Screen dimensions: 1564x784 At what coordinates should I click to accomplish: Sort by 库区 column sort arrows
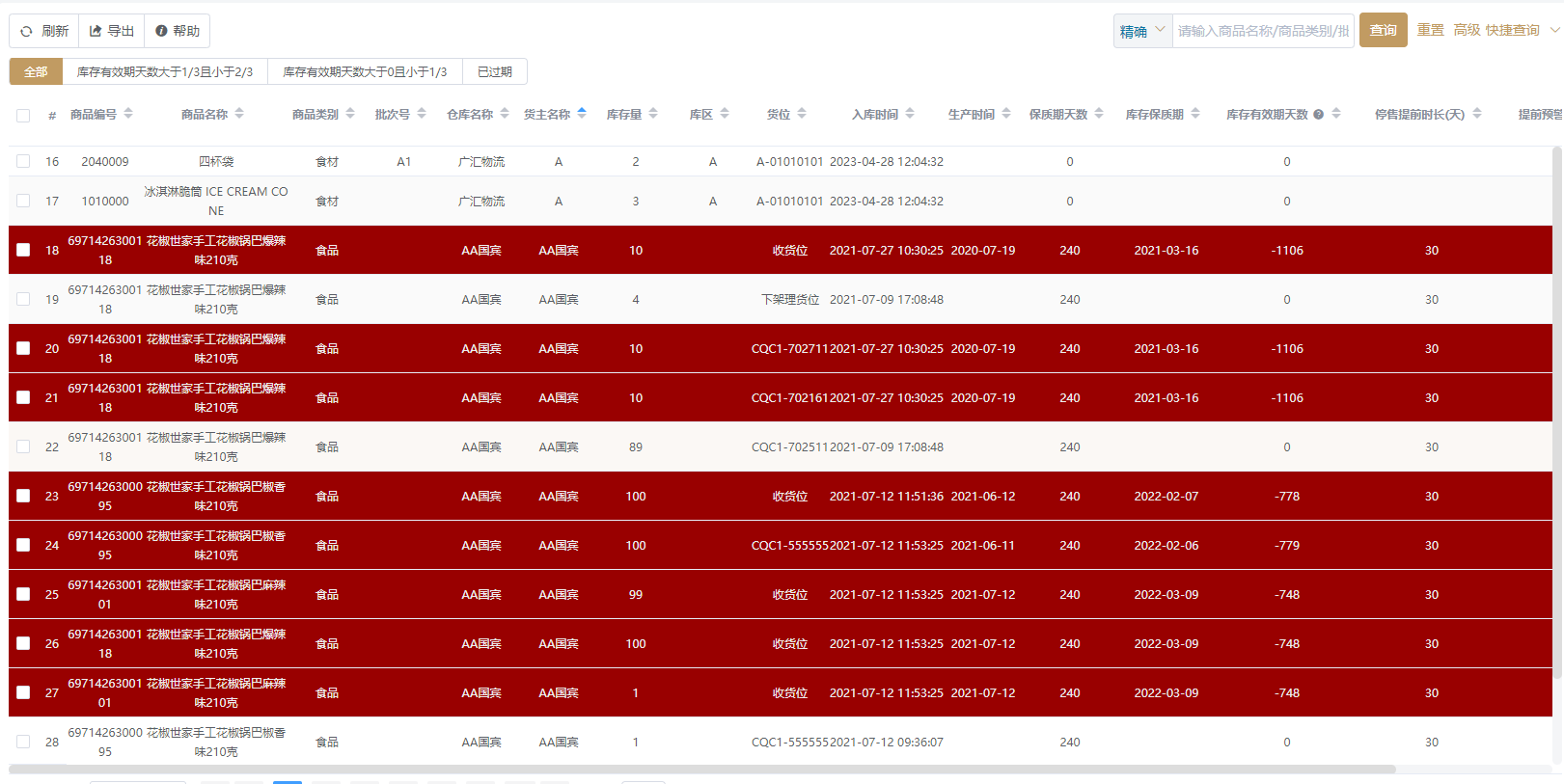pyautogui.click(x=725, y=114)
